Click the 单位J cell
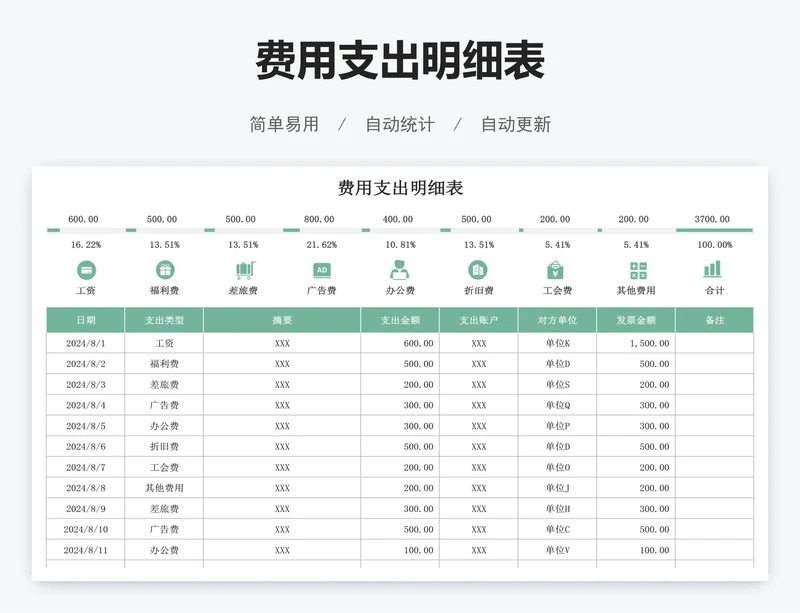 (x=557, y=488)
